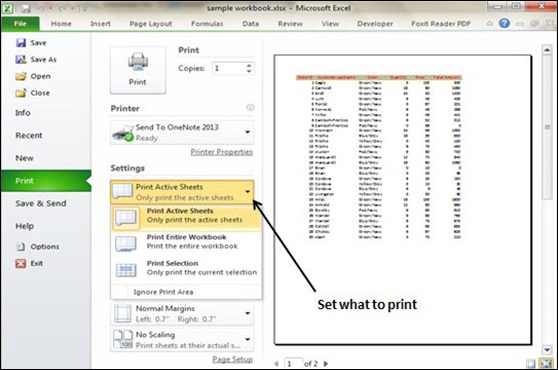Open the Normal Margins dropdown
Screen dimensions: 558x370
point(182,313)
